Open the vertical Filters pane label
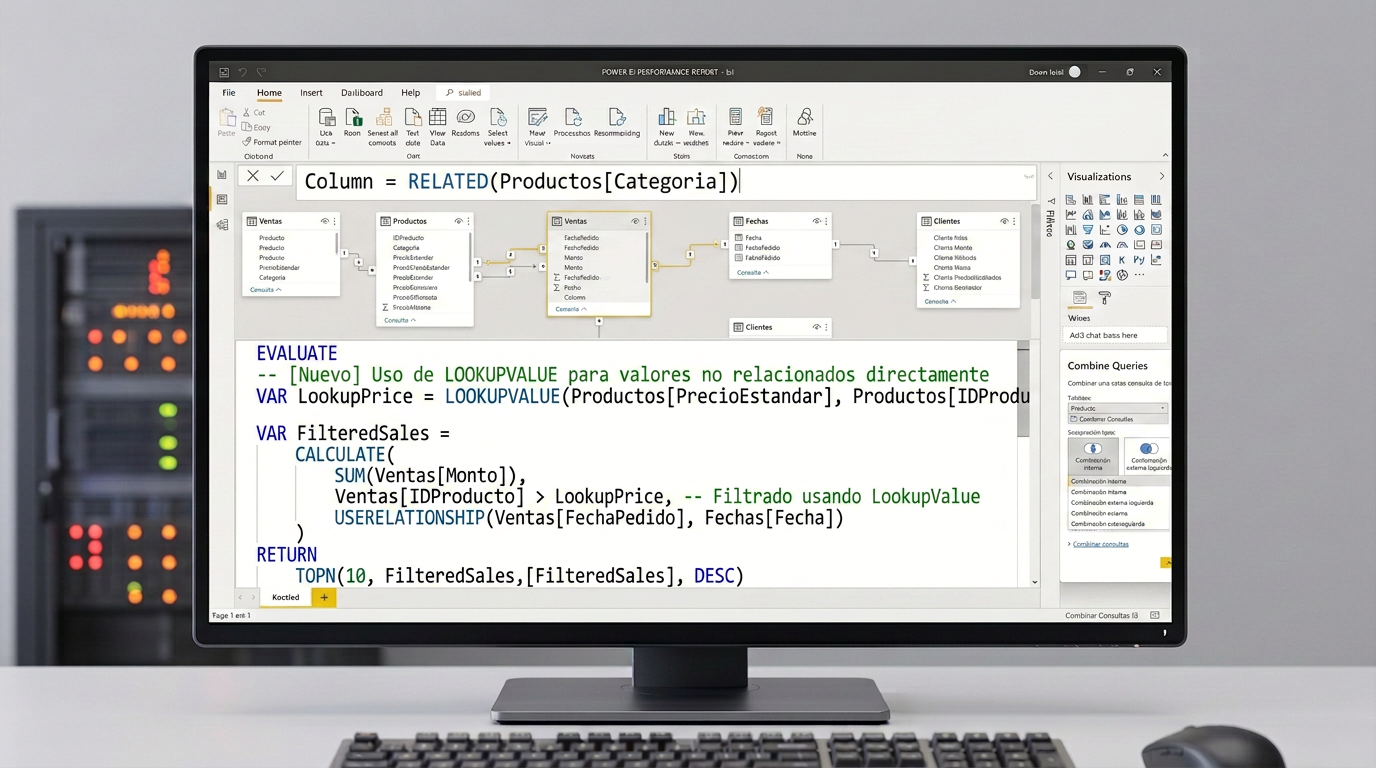This screenshot has height=768, width=1376. pos(1050,222)
